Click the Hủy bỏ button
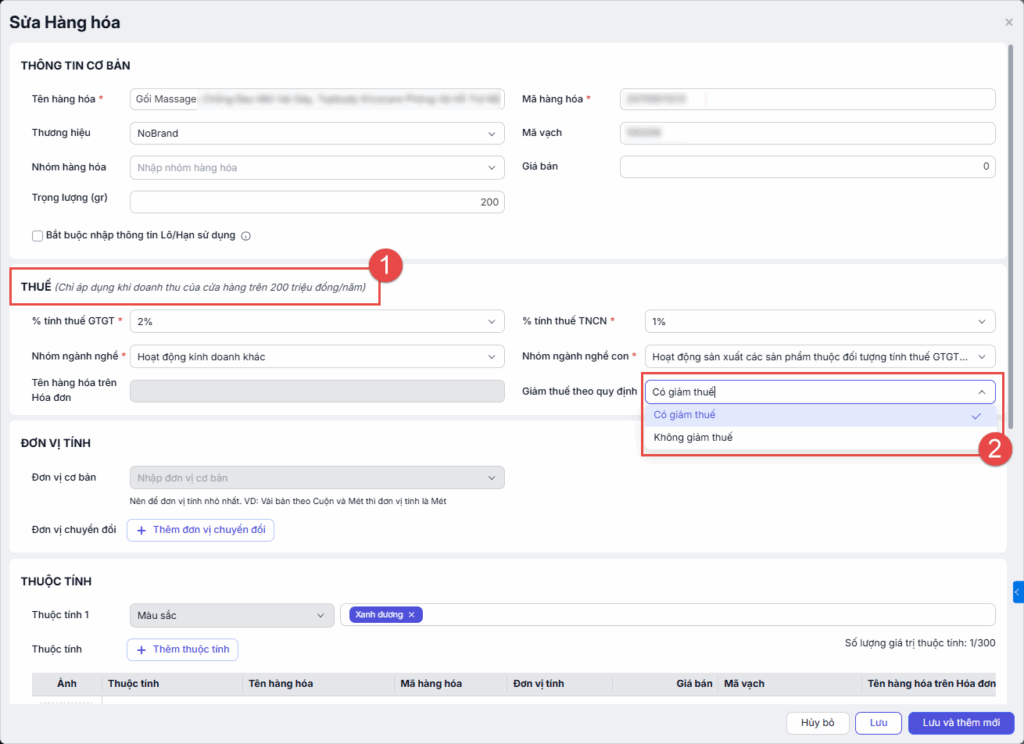Screen dimensions: 1024x744 (817, 723)
